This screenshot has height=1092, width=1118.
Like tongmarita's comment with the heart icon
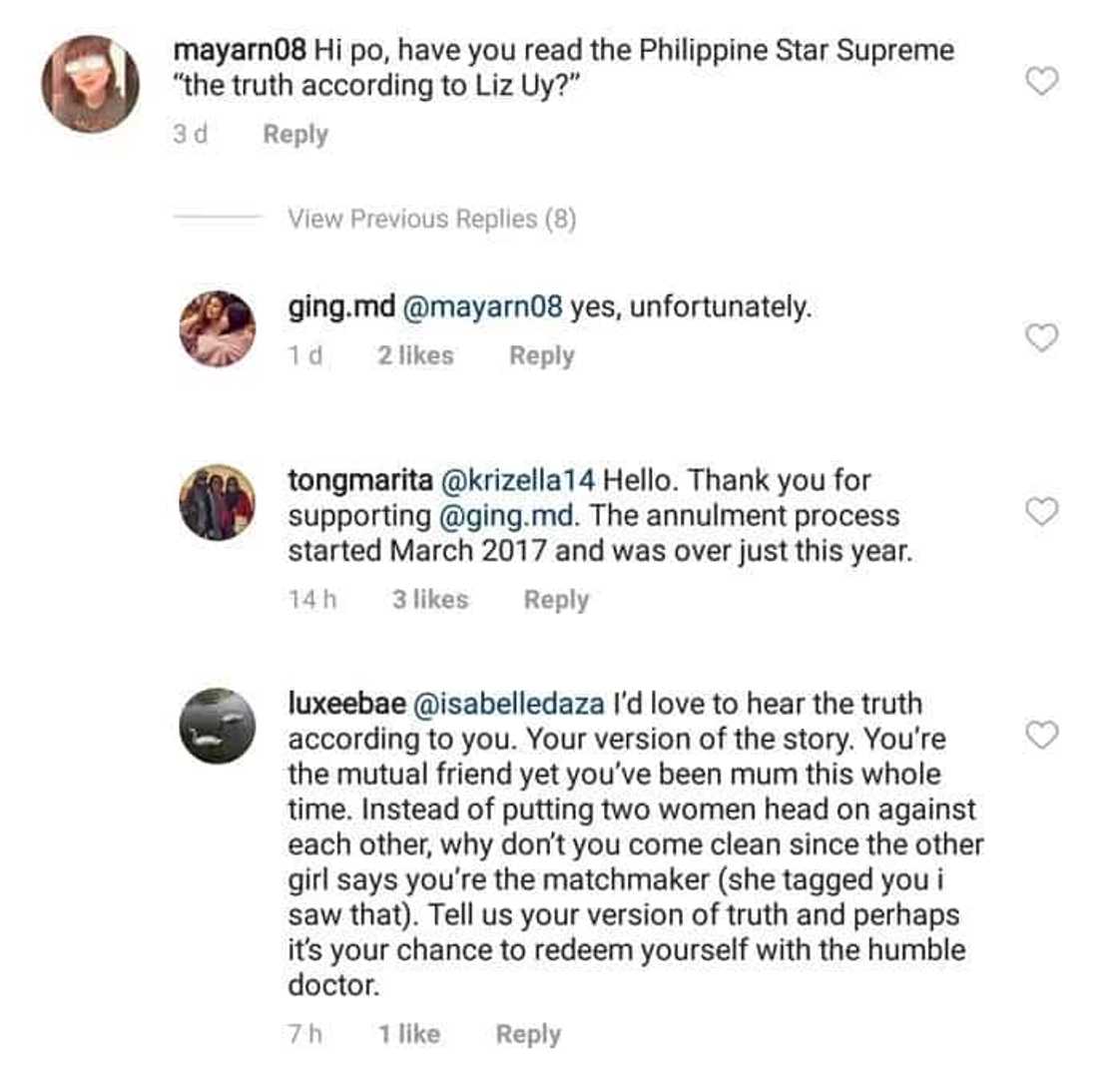[x=1044, y=510]
